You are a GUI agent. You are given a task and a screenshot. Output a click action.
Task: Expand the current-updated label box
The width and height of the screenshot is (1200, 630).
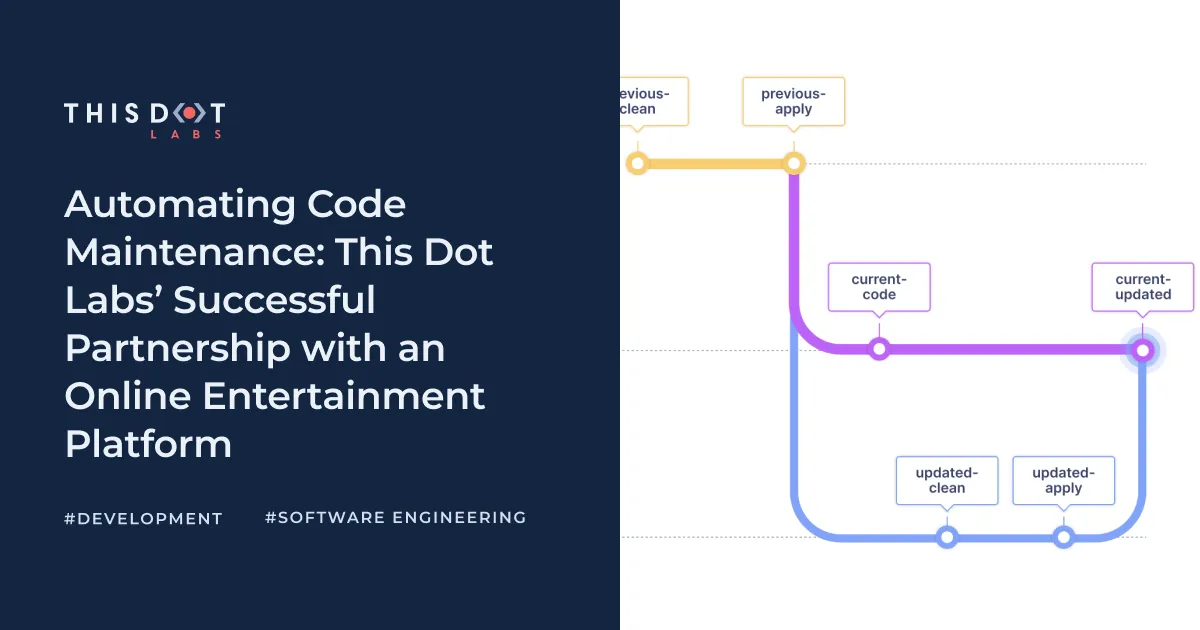click(1142, 286)
